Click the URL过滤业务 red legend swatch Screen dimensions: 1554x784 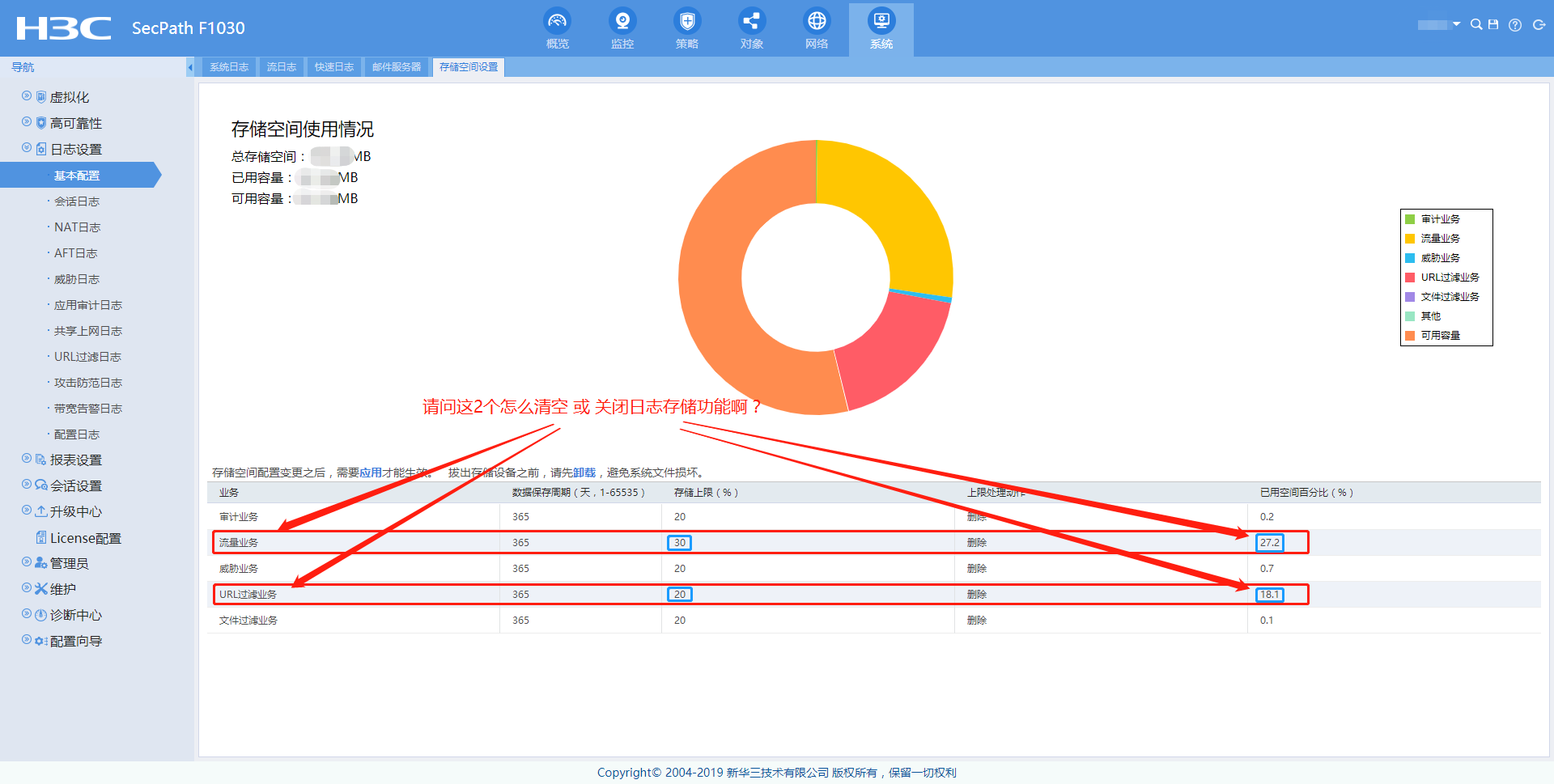point(1410,278)
